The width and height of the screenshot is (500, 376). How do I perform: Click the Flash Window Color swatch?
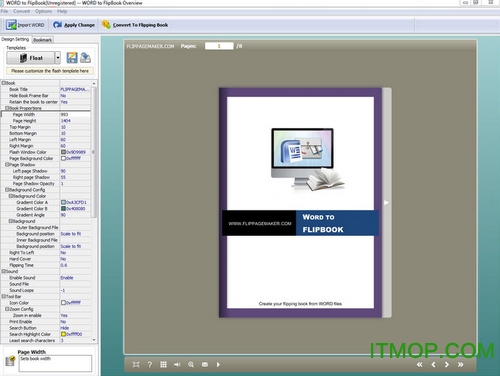(x=63, y=152)
